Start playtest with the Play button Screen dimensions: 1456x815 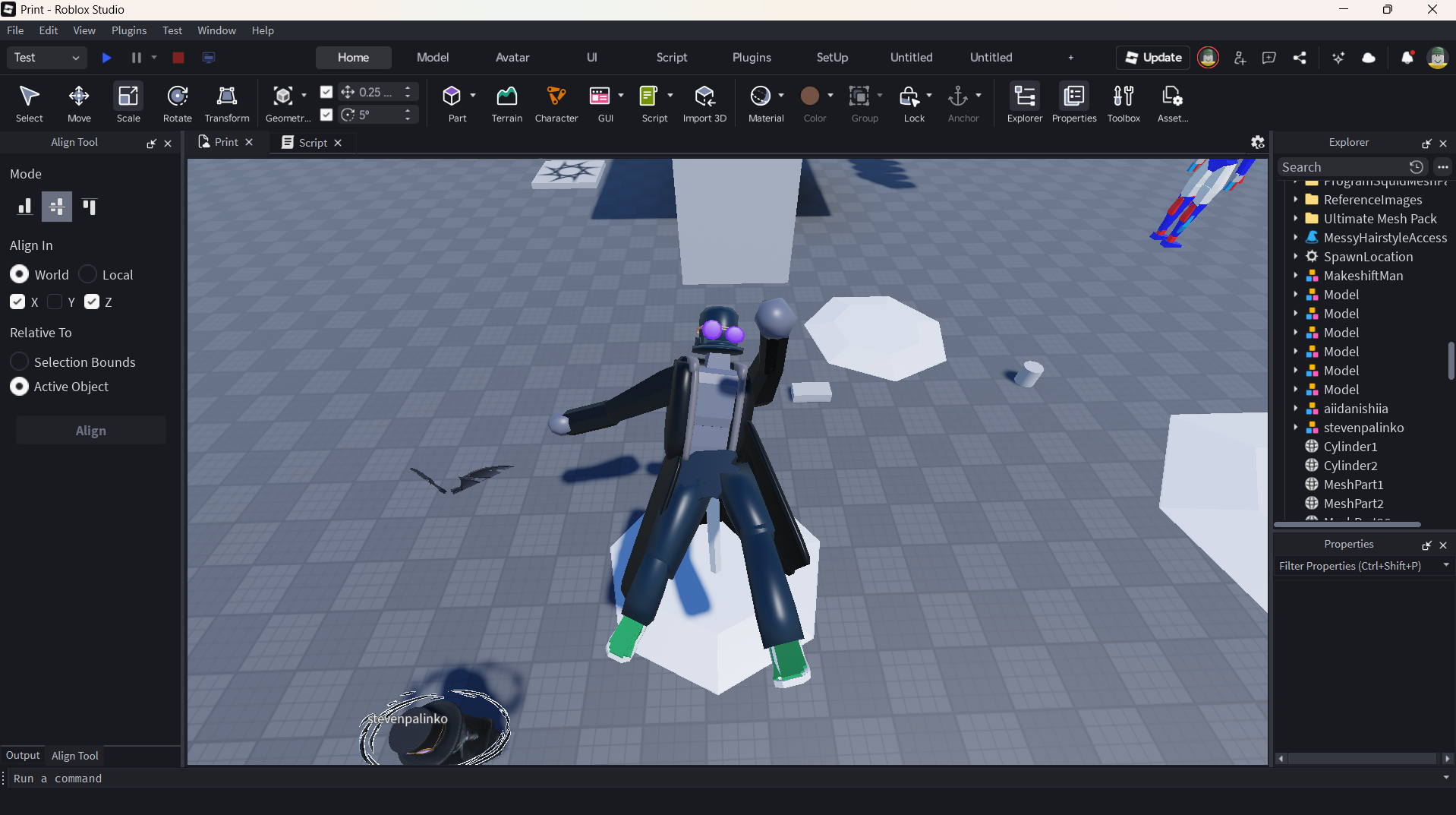pos(107,58)
